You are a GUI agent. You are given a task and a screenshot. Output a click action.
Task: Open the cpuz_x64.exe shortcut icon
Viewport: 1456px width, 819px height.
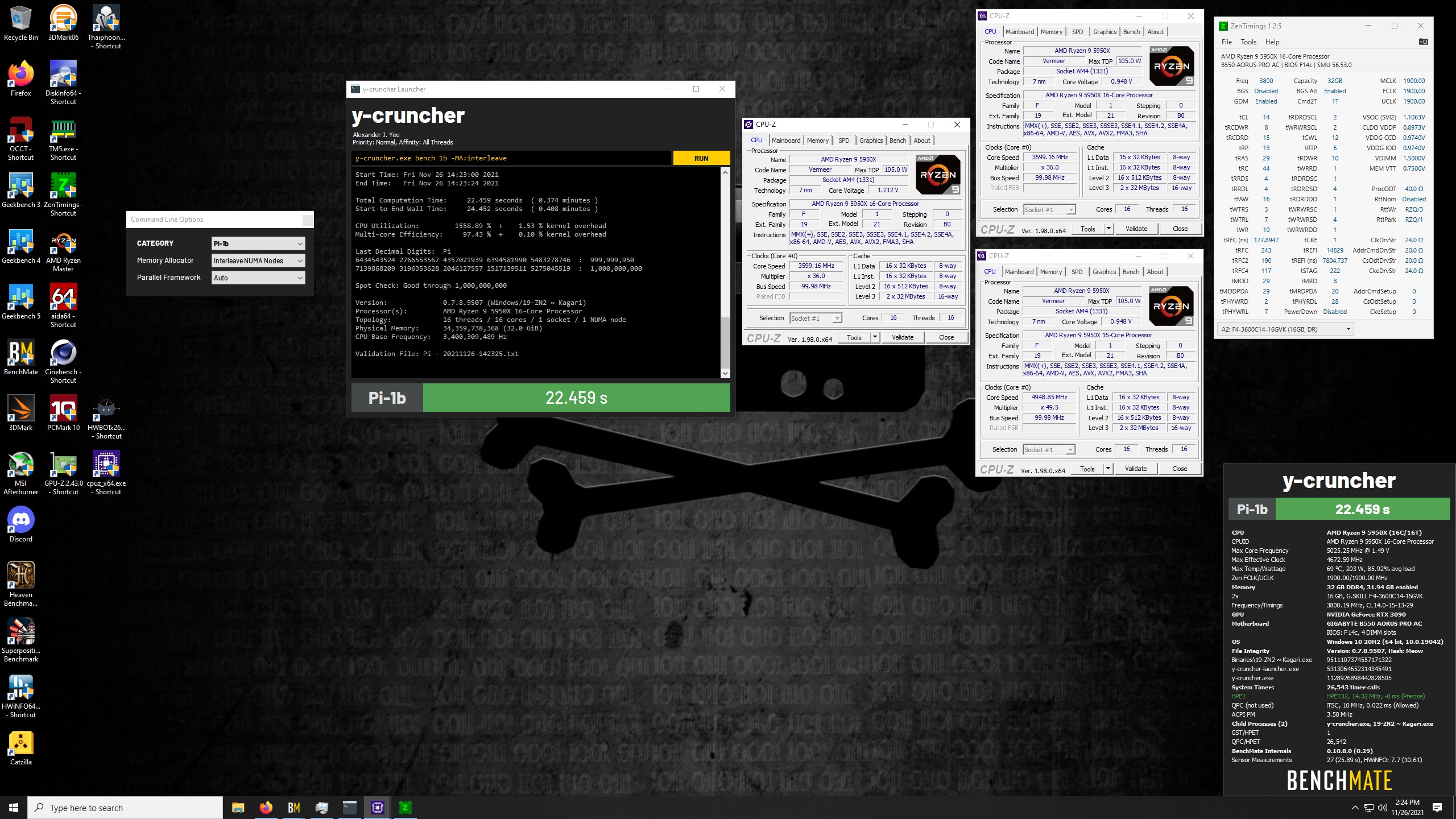click(106, 473)
